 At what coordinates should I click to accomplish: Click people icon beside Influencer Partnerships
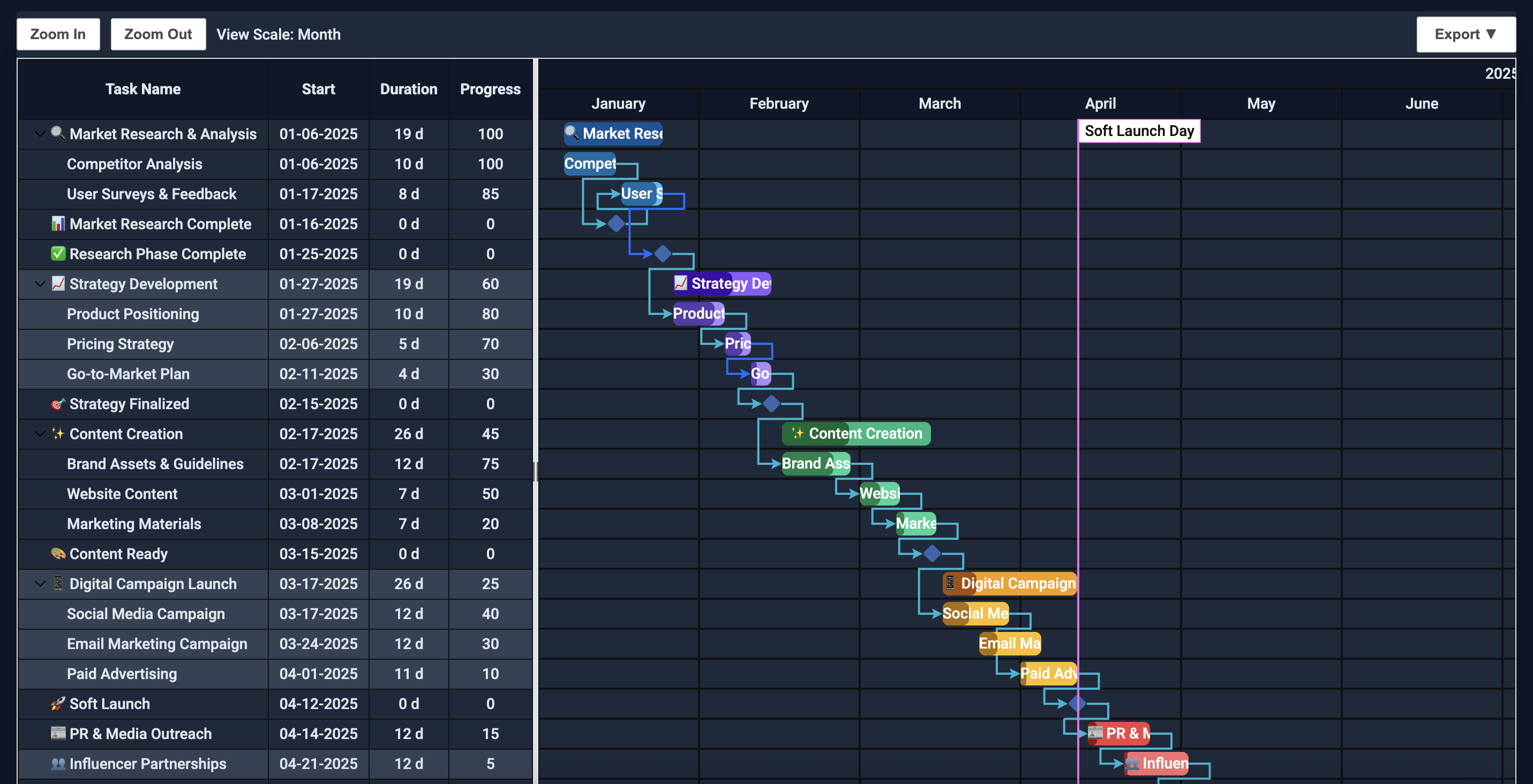[x=57, y=763]
